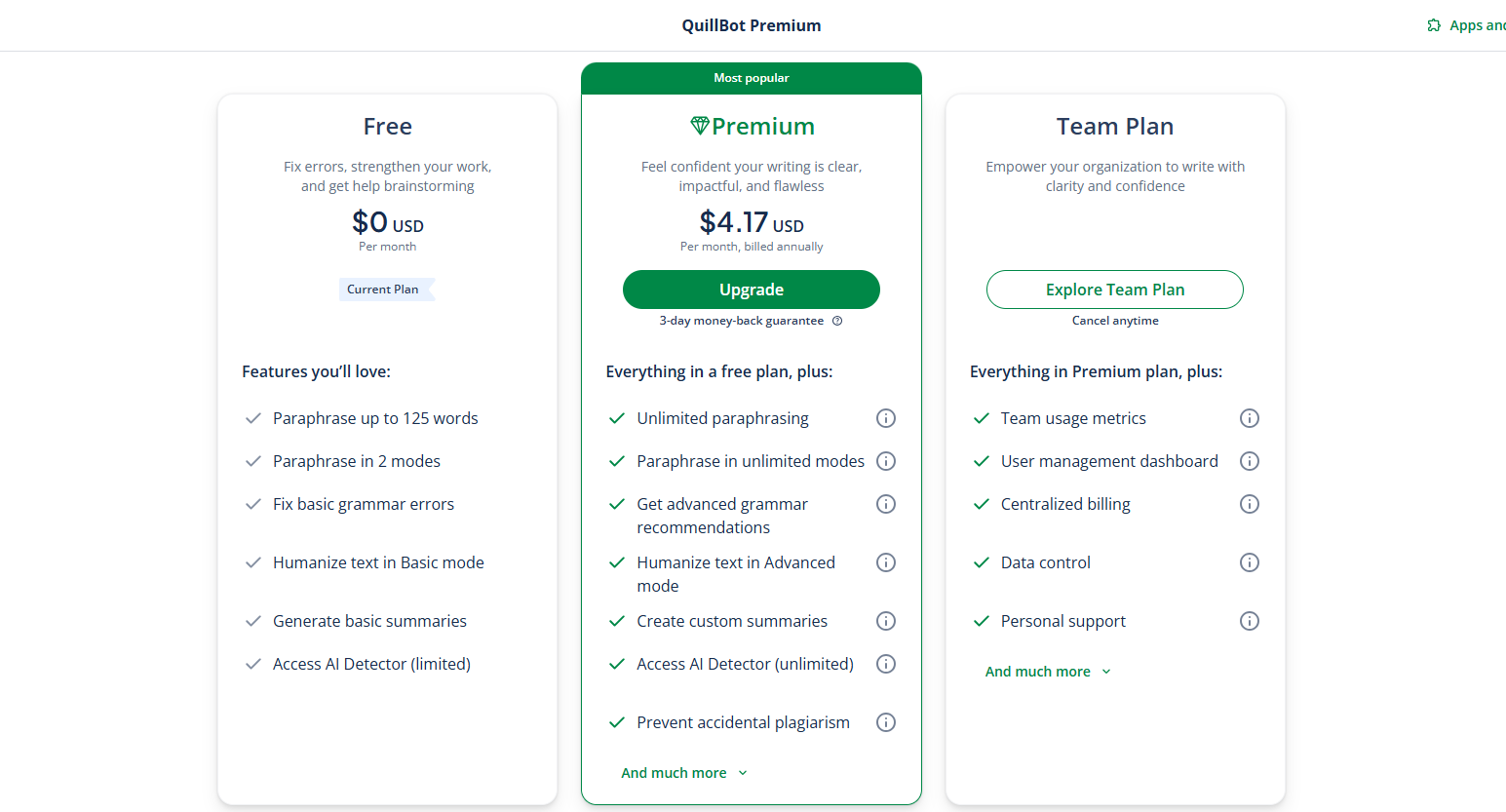Click info icon for Data control
1506x812 pixels.
tap(1249, 562)
